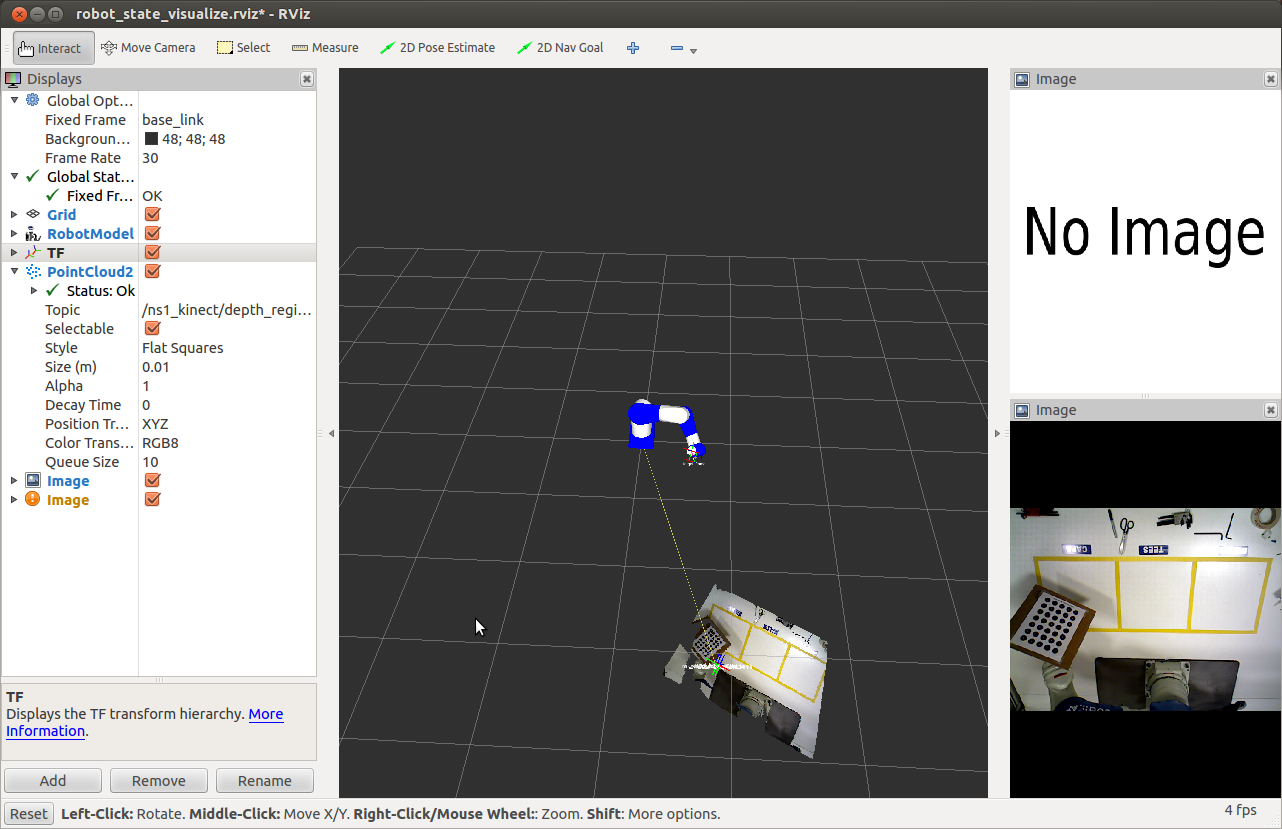This screenshot has width=1282, height=829.
Task: Click the lower Image panel title icon
Action: pos(1022,410)
